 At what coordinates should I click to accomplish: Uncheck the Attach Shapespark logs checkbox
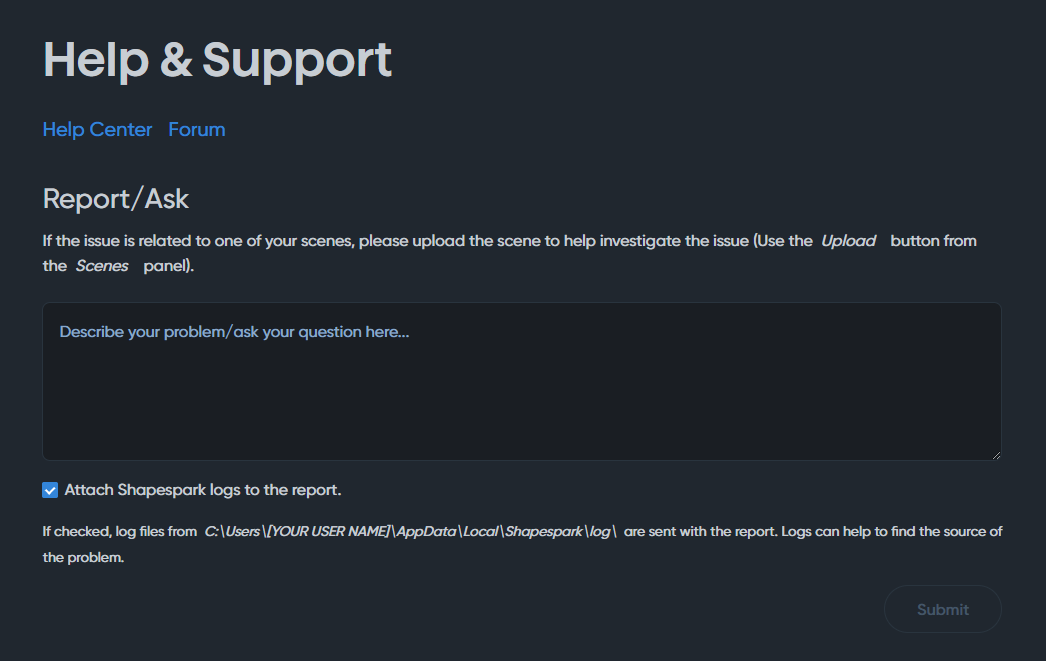click(x=50, y=490)
